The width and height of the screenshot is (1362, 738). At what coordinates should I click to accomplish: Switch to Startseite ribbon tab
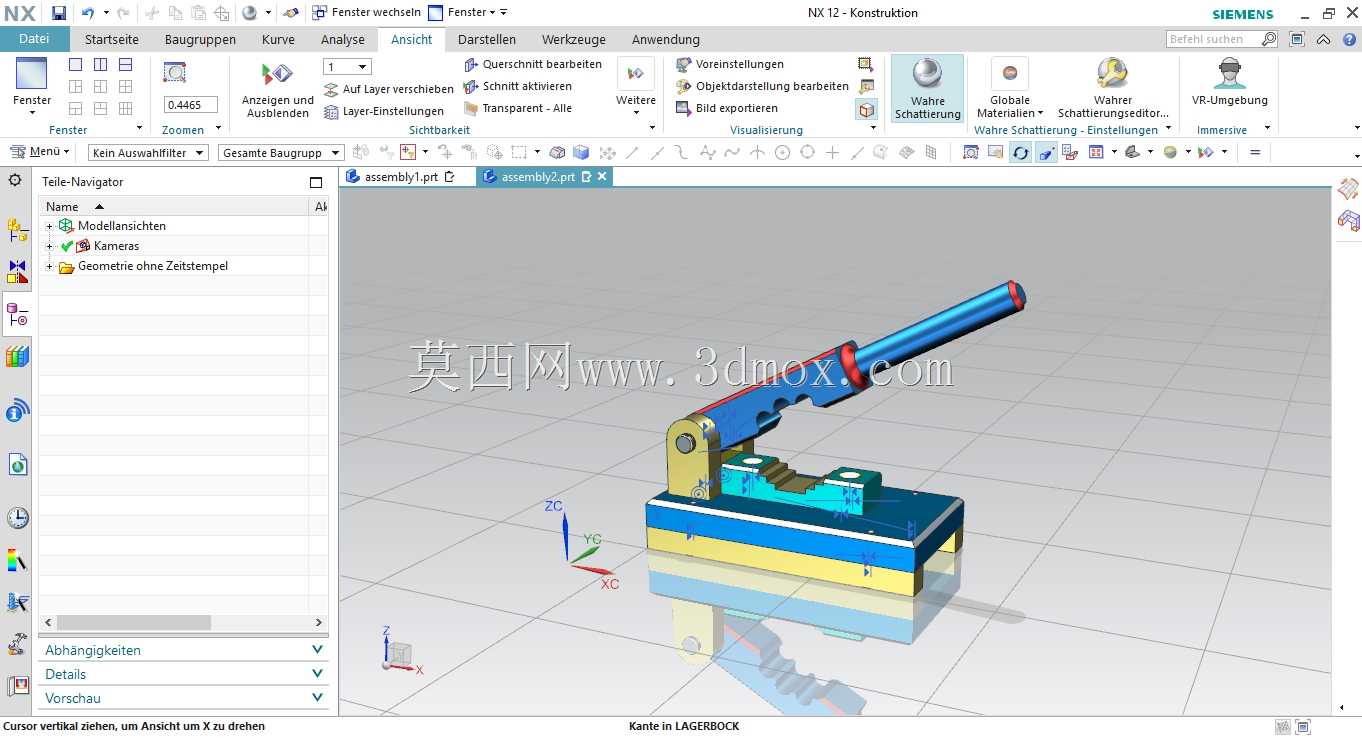pos(112,39)
